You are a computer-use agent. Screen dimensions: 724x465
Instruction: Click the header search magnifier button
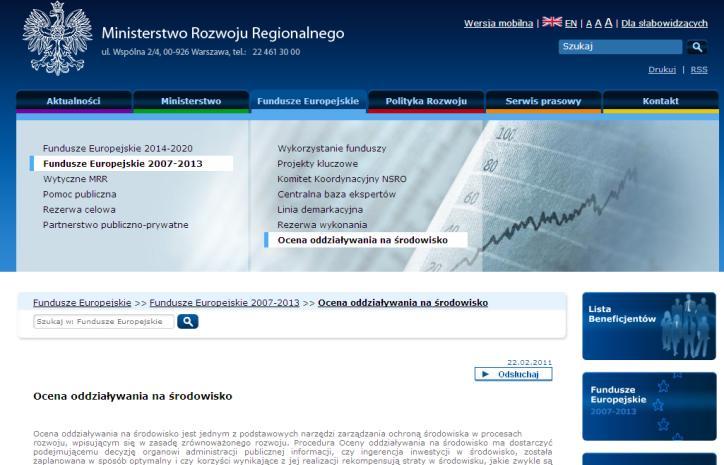(697, 47)
